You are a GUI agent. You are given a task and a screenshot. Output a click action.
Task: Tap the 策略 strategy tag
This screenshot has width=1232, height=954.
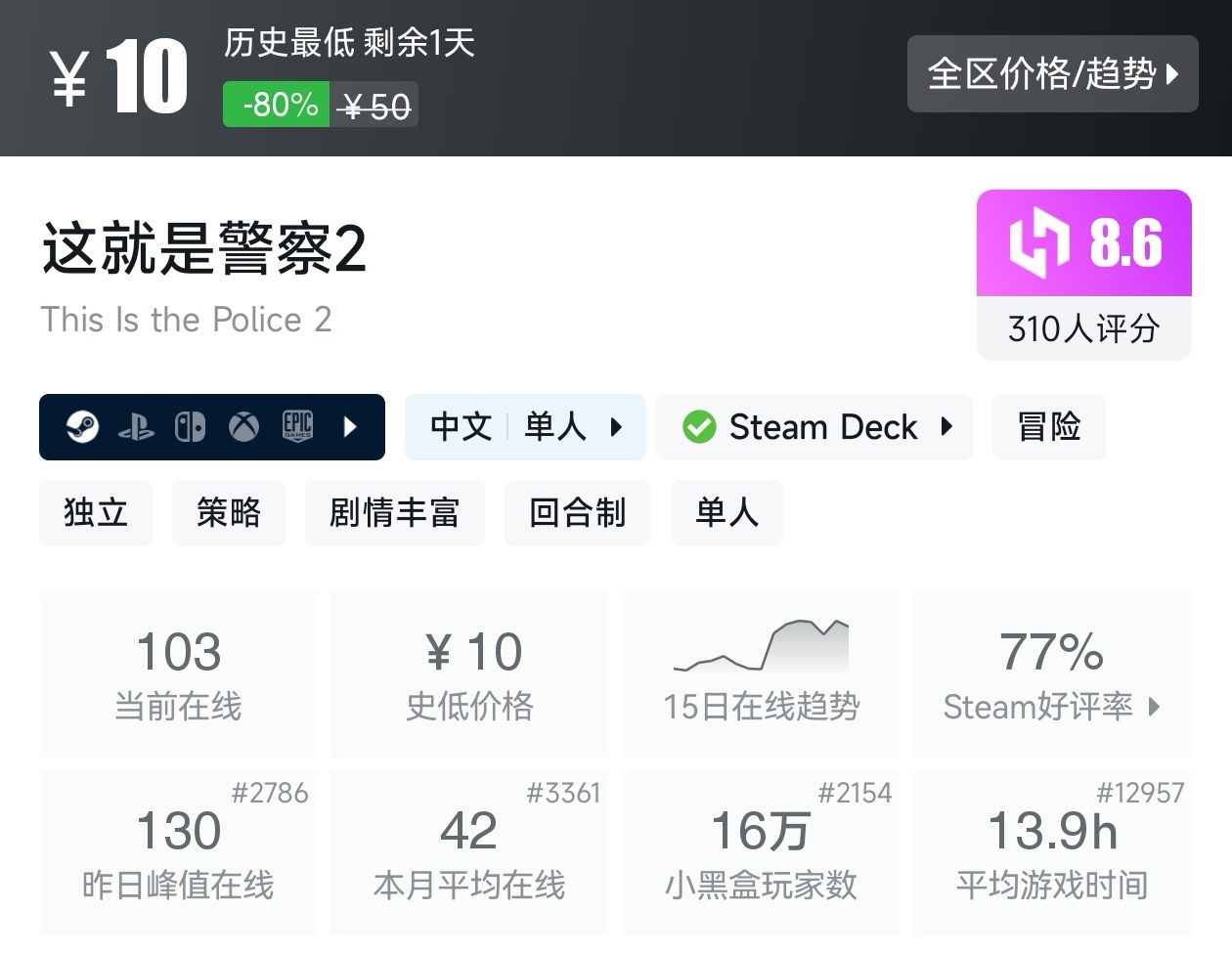click(229, 513)
